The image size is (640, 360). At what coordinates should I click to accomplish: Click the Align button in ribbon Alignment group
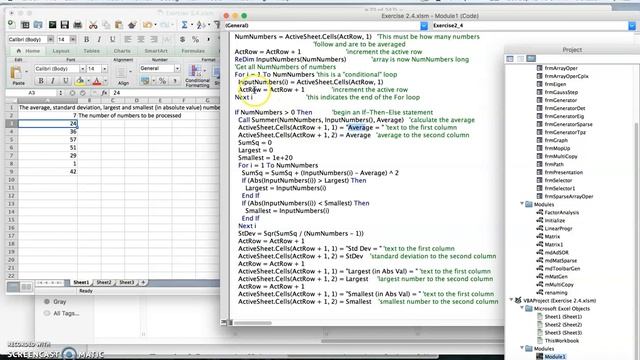pos(122,76)
